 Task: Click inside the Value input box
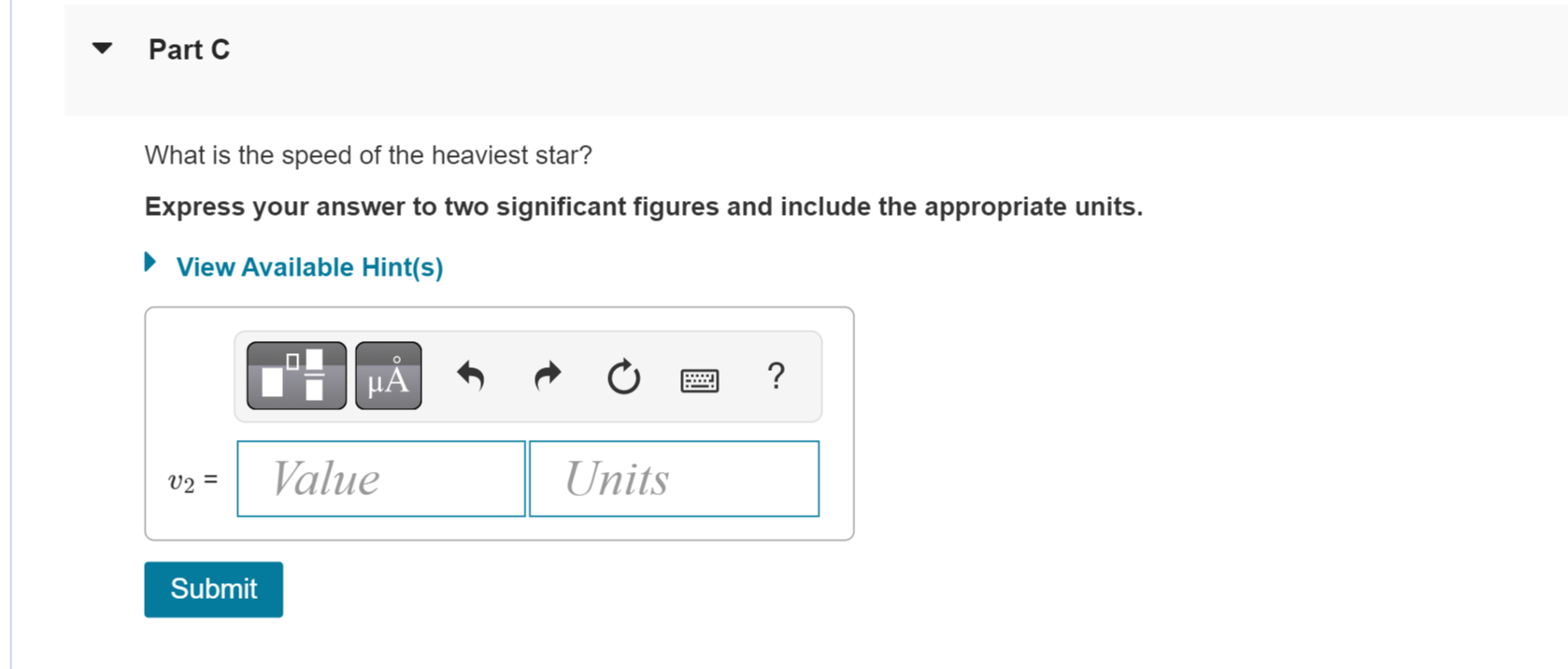click(x=380, y=478)
